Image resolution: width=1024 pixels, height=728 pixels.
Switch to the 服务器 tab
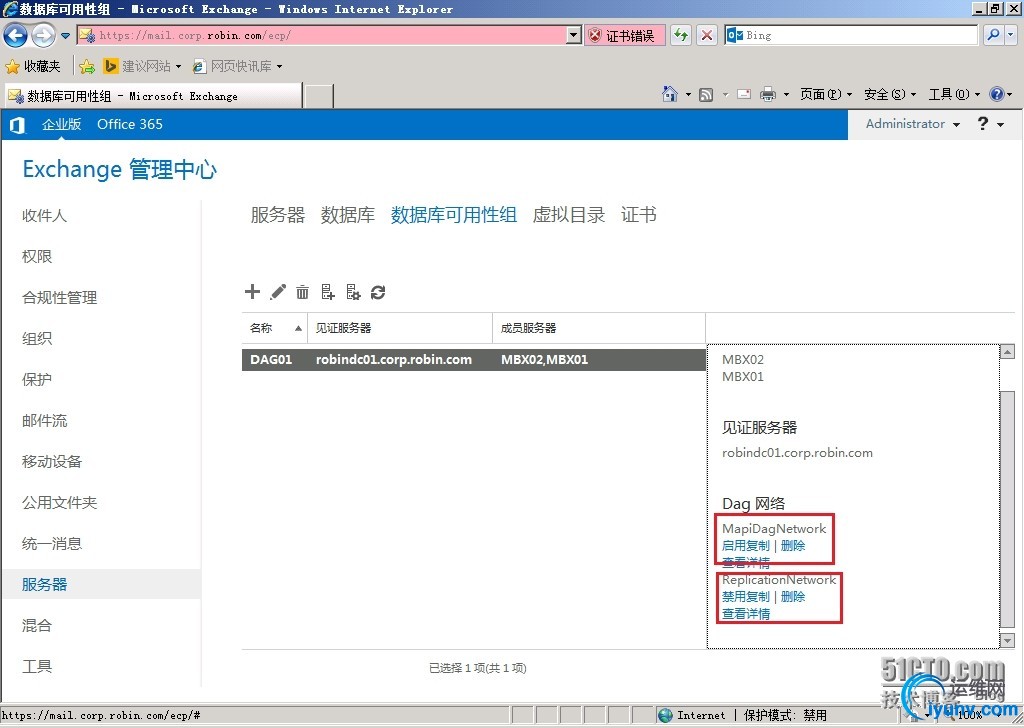(x=278, y=215)
